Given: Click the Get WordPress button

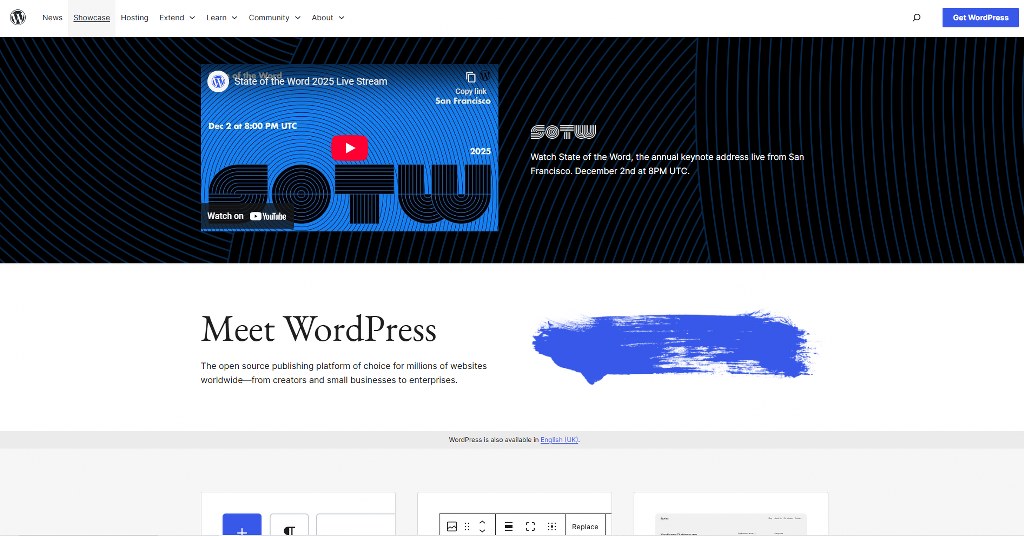Looking at the screenshot, I should pos(980,18).
